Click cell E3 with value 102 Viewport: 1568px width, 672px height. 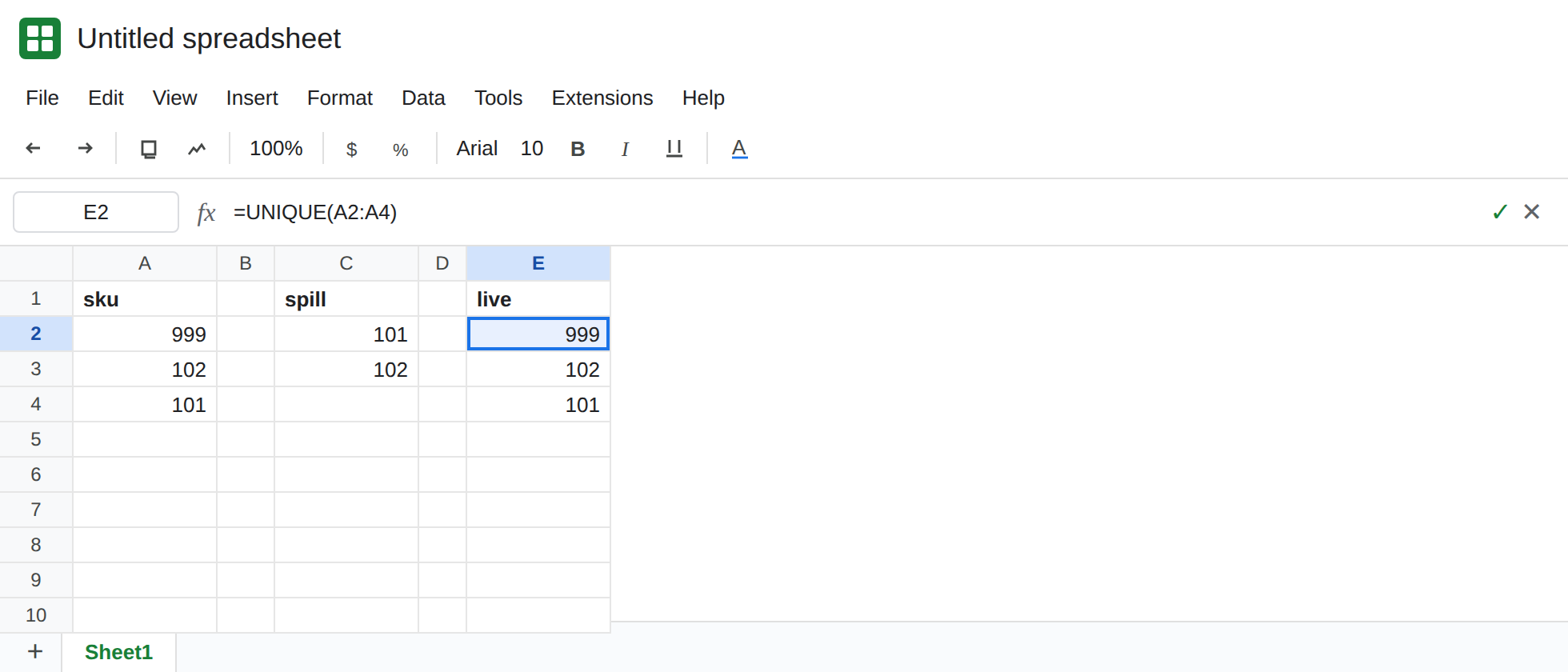pos(538,370)
